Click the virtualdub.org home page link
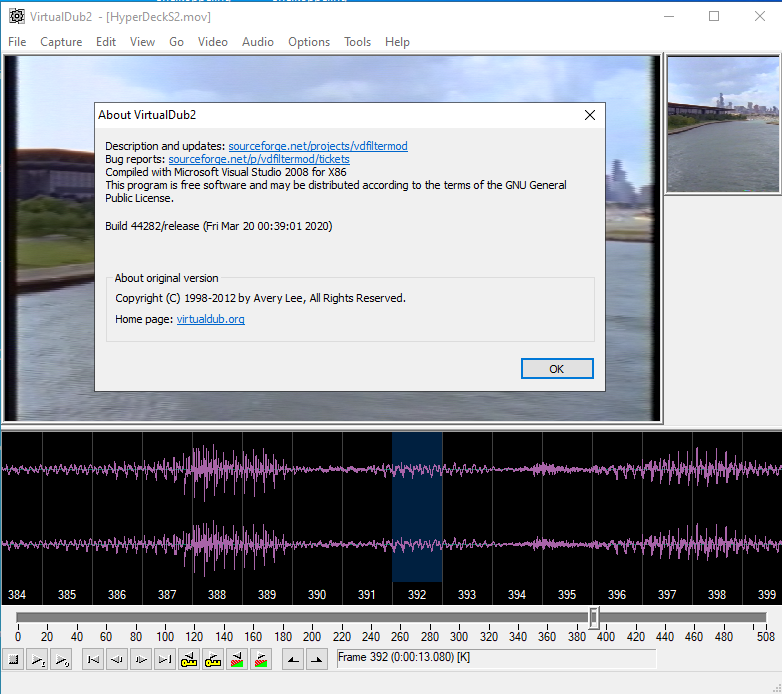782x694 pixels. point(210,319)
